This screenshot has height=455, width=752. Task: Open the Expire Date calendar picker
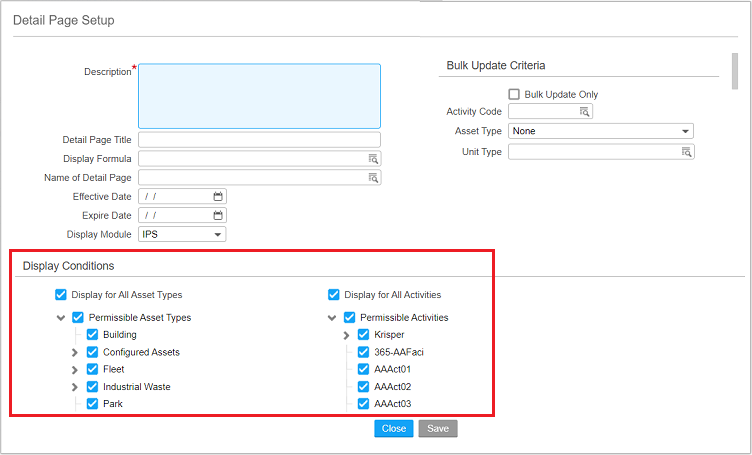click(x=218, y=216)
